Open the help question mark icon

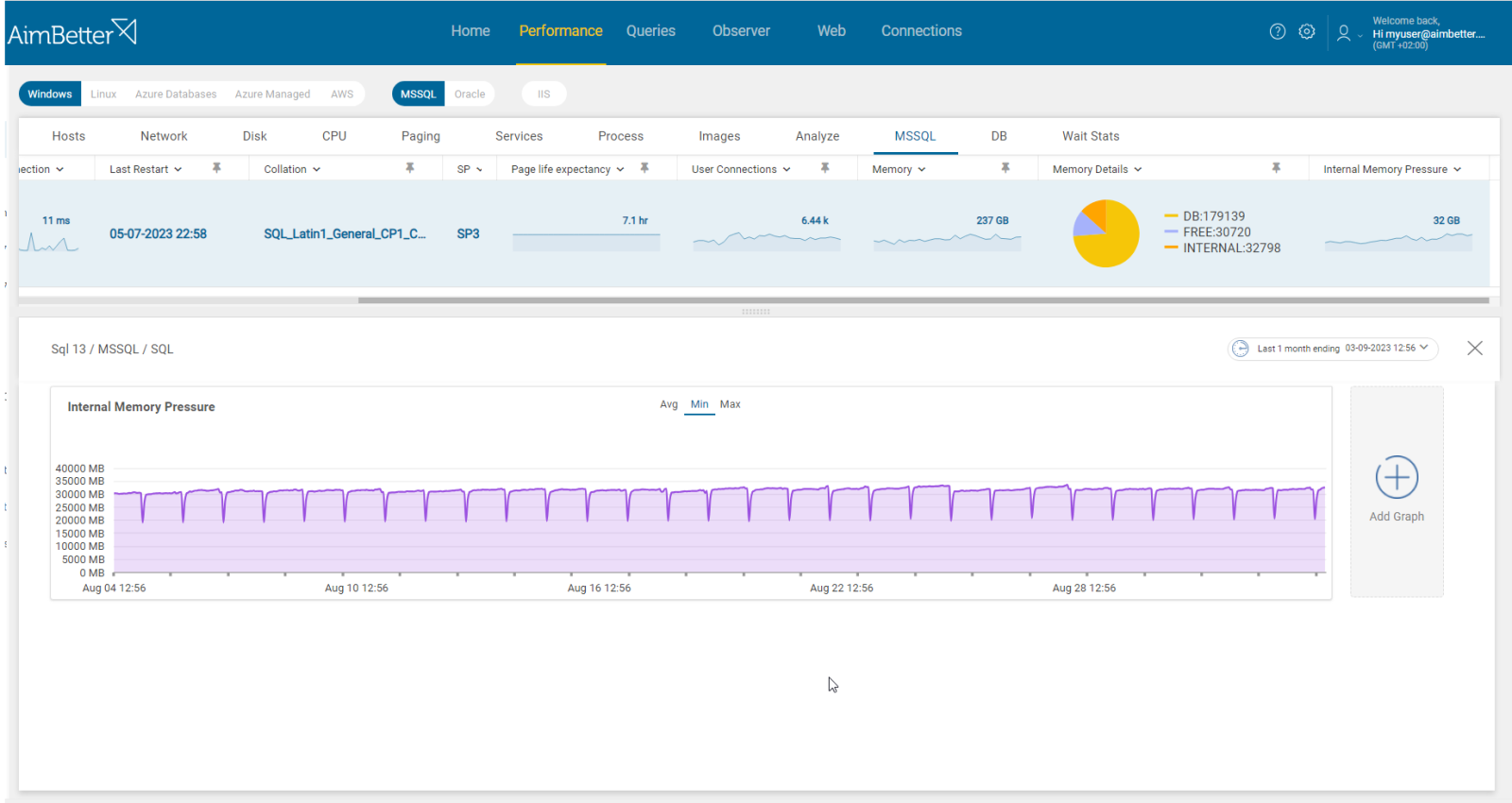tap(1278, 31)
